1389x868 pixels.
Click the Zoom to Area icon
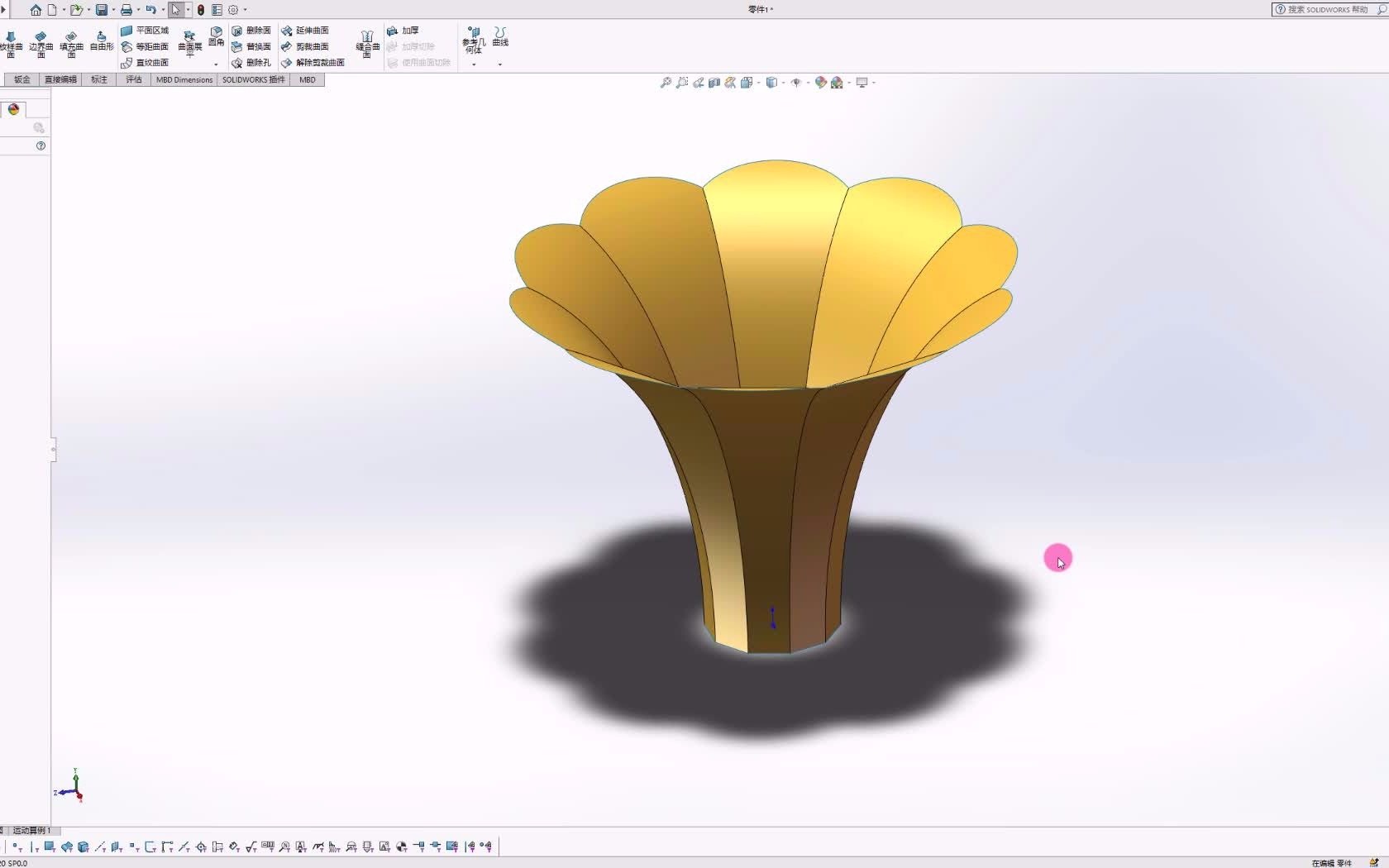pos(682,83)
